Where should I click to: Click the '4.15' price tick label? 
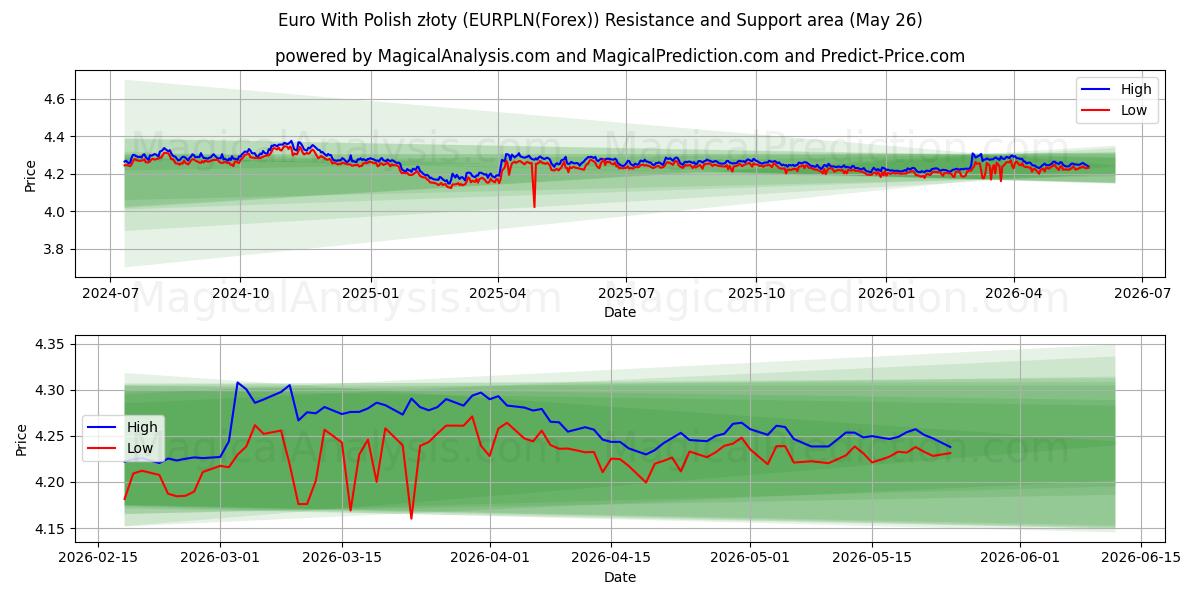point(52,529)
